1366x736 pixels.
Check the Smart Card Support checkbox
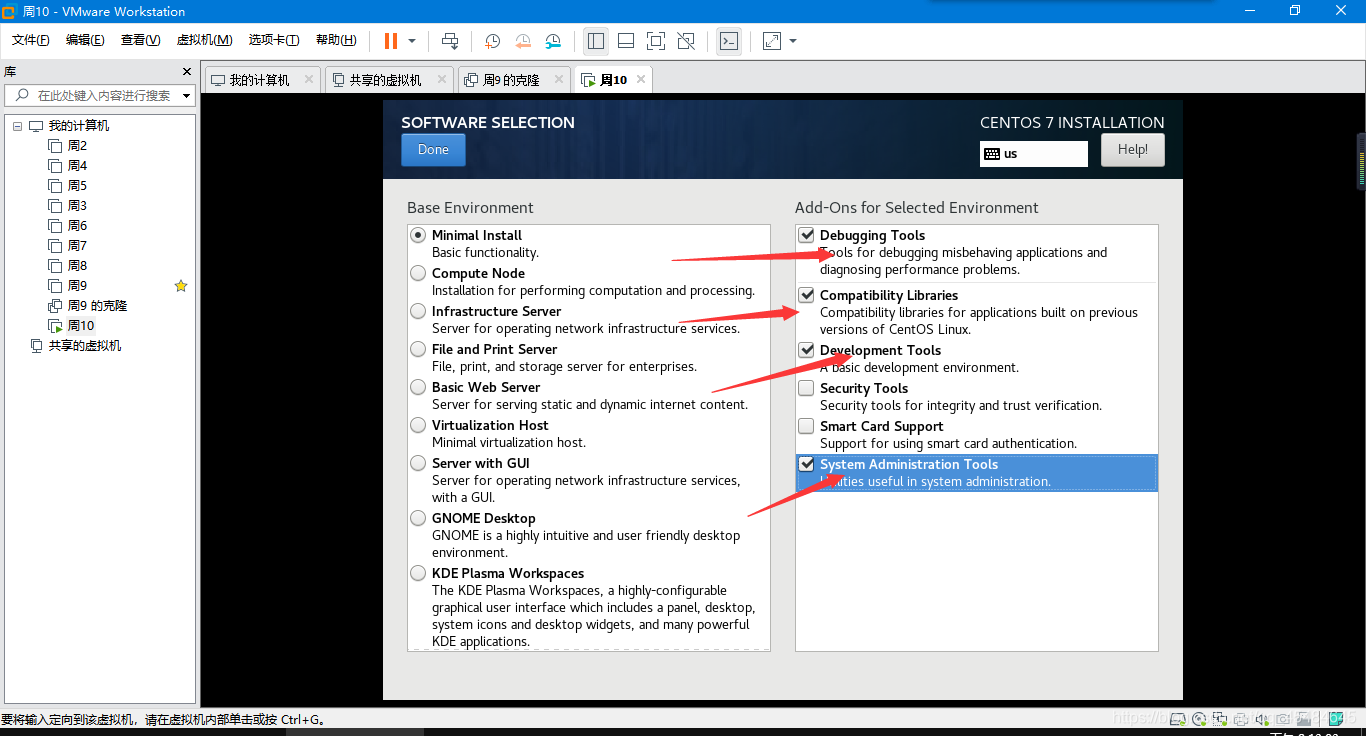806,426
